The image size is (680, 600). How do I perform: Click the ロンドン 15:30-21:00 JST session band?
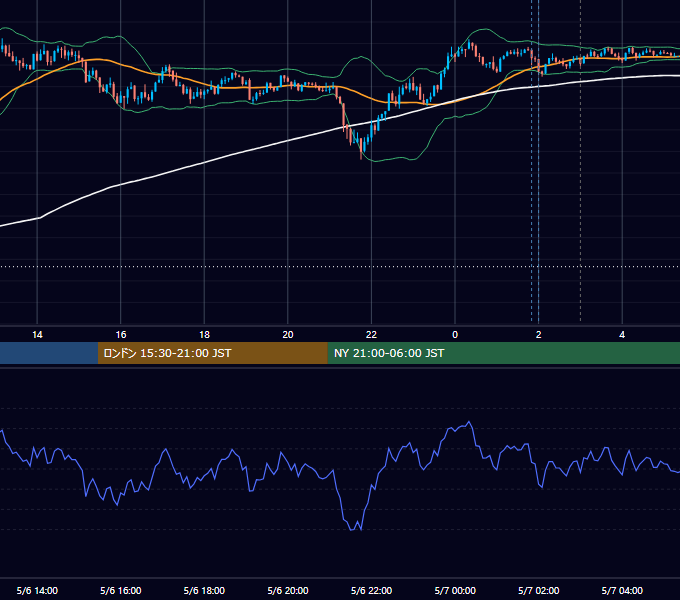[212, 353]
